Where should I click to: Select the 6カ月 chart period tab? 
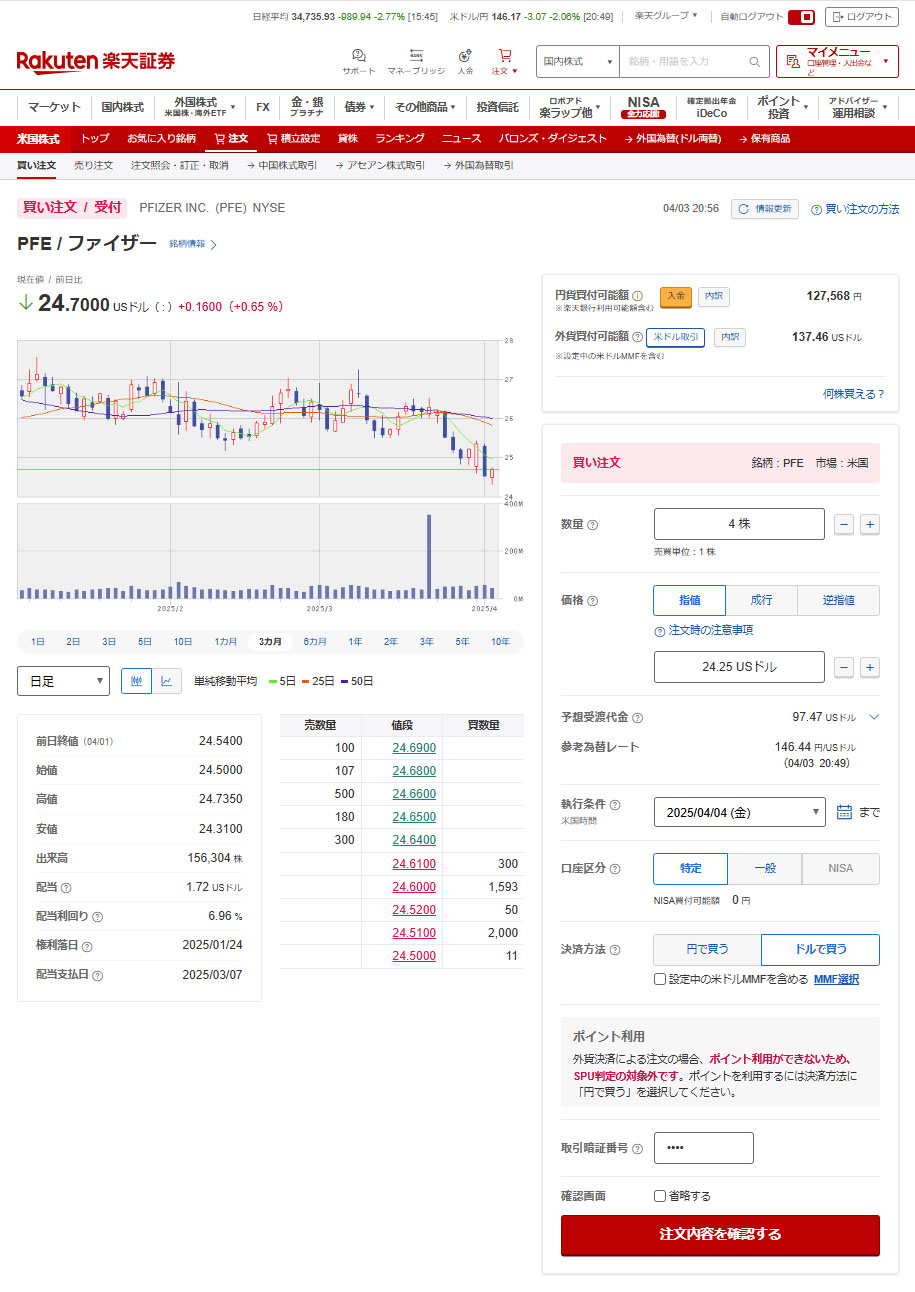pos(315,641)
